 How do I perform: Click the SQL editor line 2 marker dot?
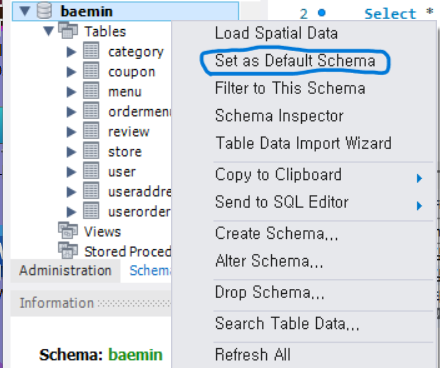coord(322,13)
